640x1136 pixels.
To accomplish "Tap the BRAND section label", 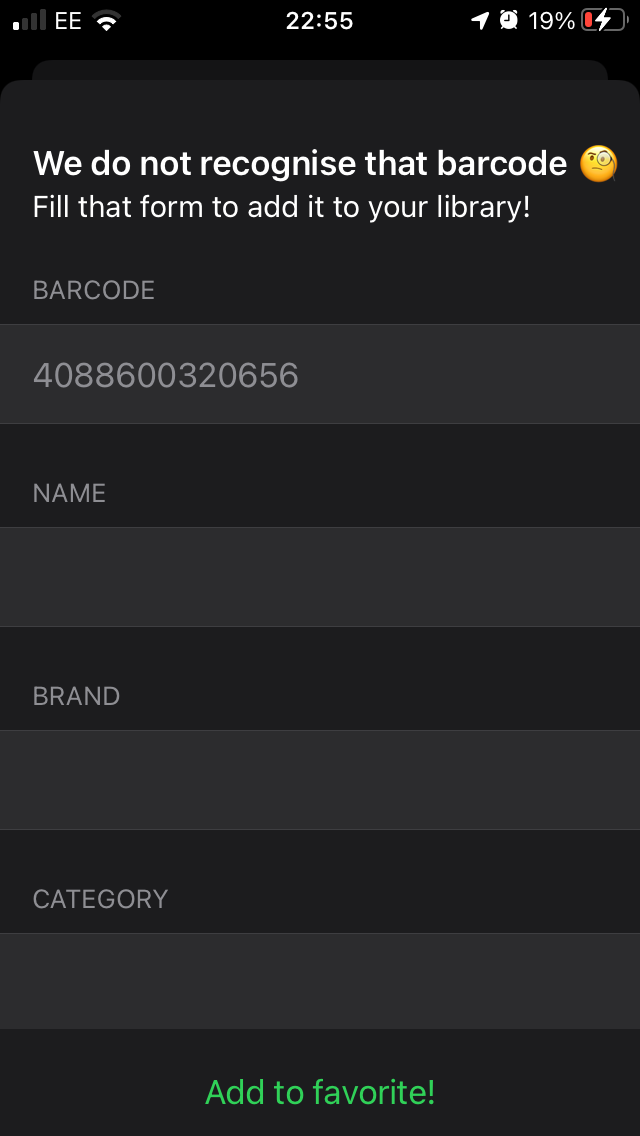I will pyautogui.click(x=76, y=695).
